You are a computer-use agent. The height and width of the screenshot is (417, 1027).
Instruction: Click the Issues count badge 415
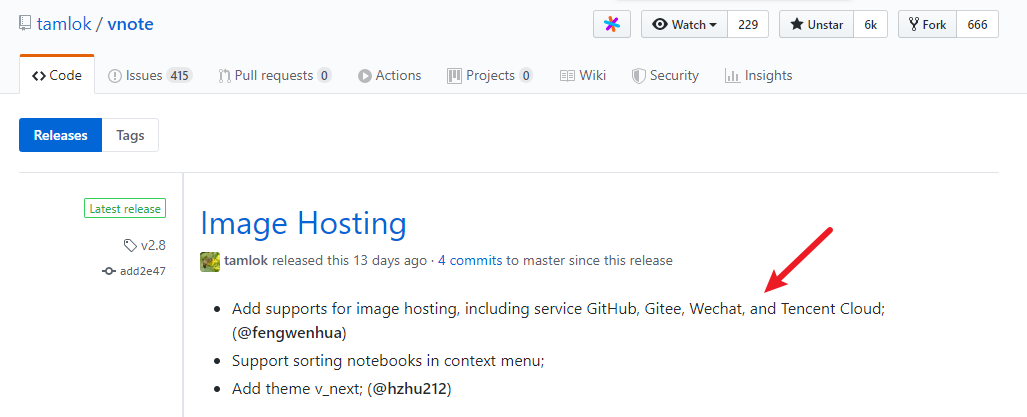click(179, 76)
